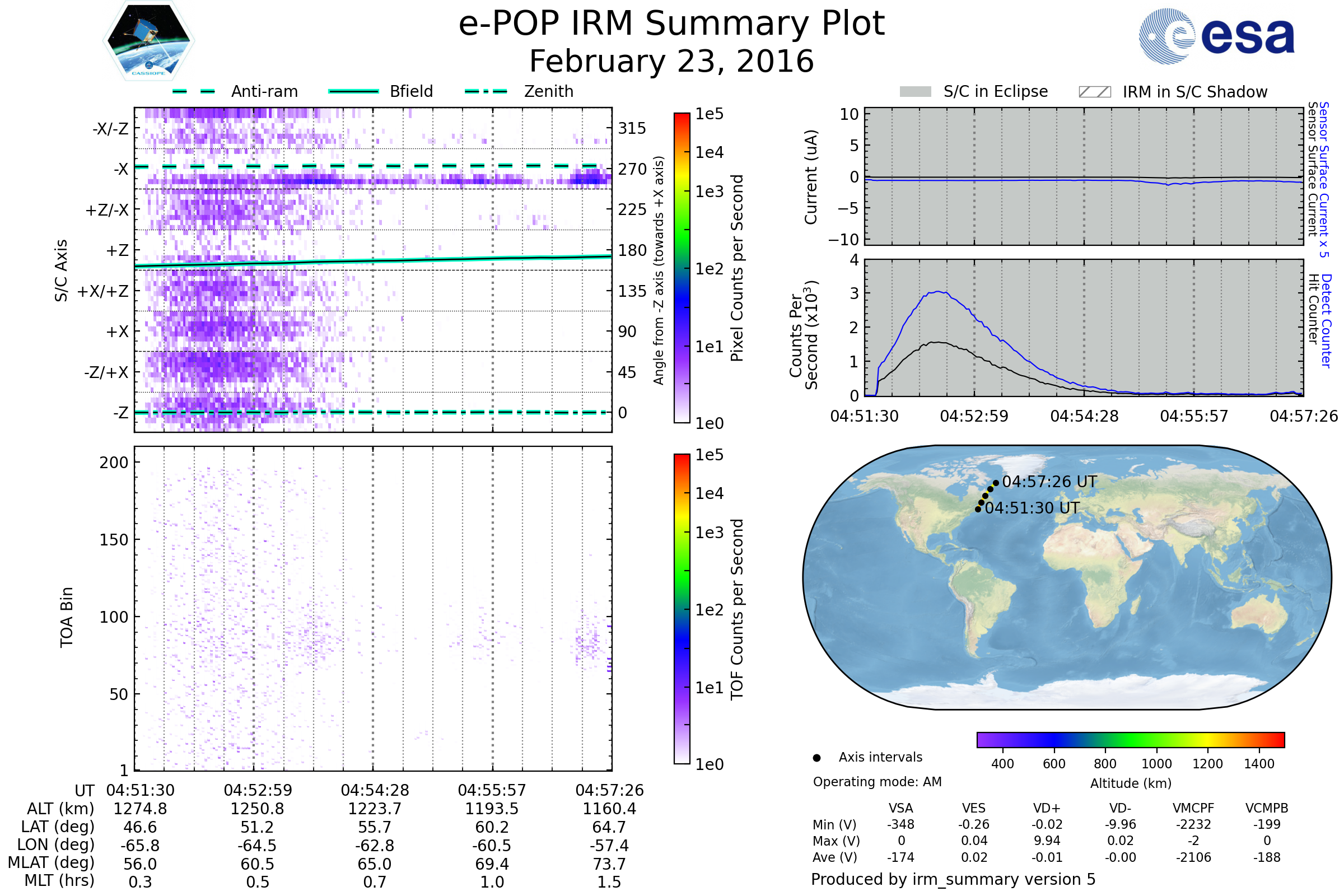This screenshot has width=1344, height=896.
Task: Click the Zenith dash-dot legend marker
Action: tap(486, 91)
